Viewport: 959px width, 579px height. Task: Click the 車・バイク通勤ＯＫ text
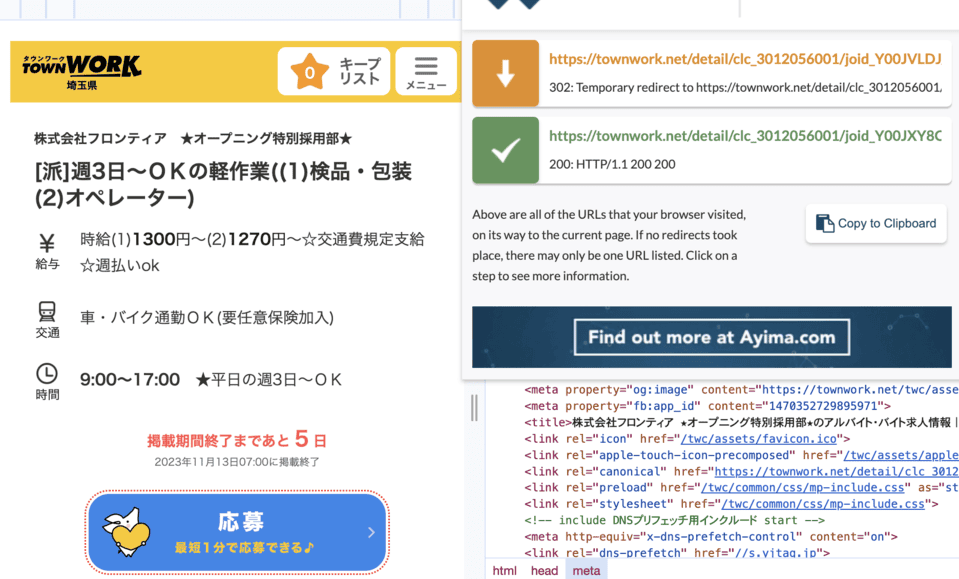[207, 318]
